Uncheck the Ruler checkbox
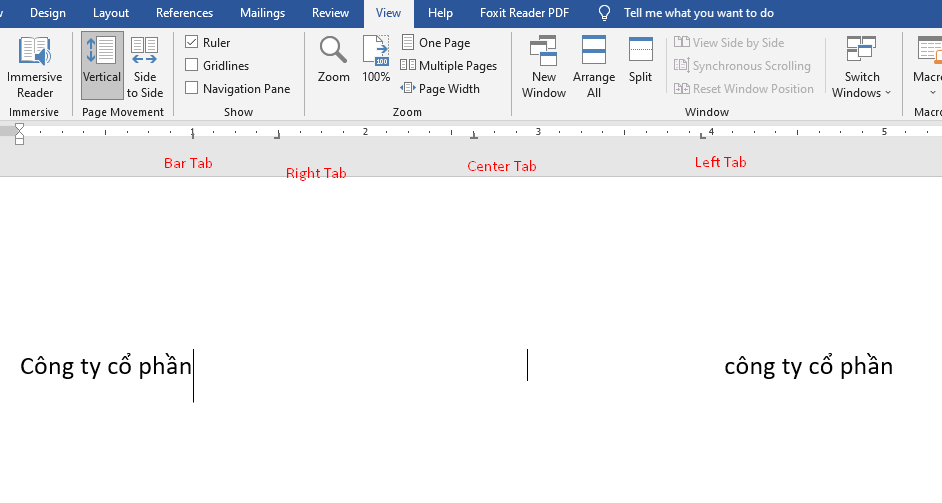The image size is (942, 503). tap(192, 42)
